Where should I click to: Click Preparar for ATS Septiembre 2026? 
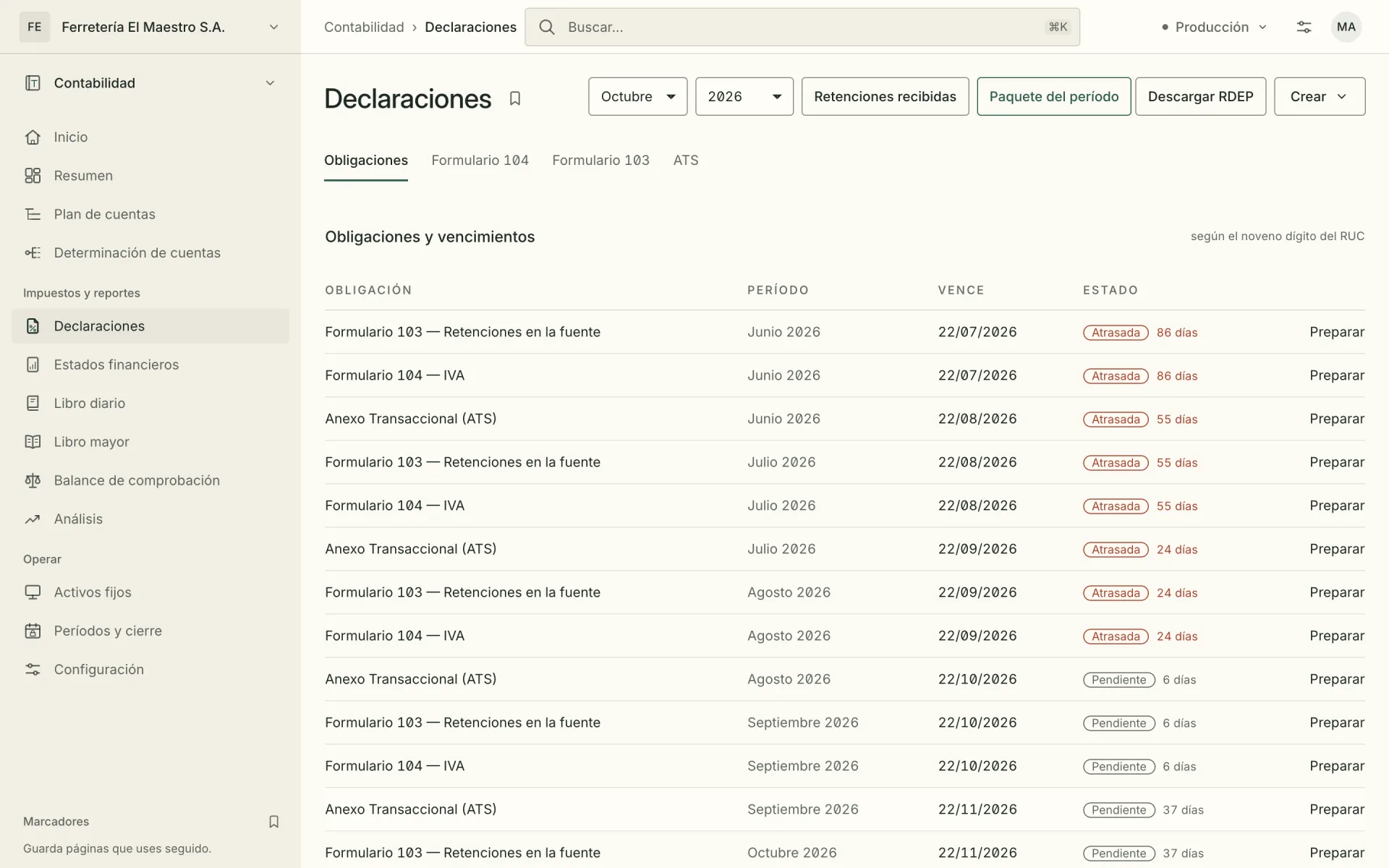click(x=1337, y=809)
